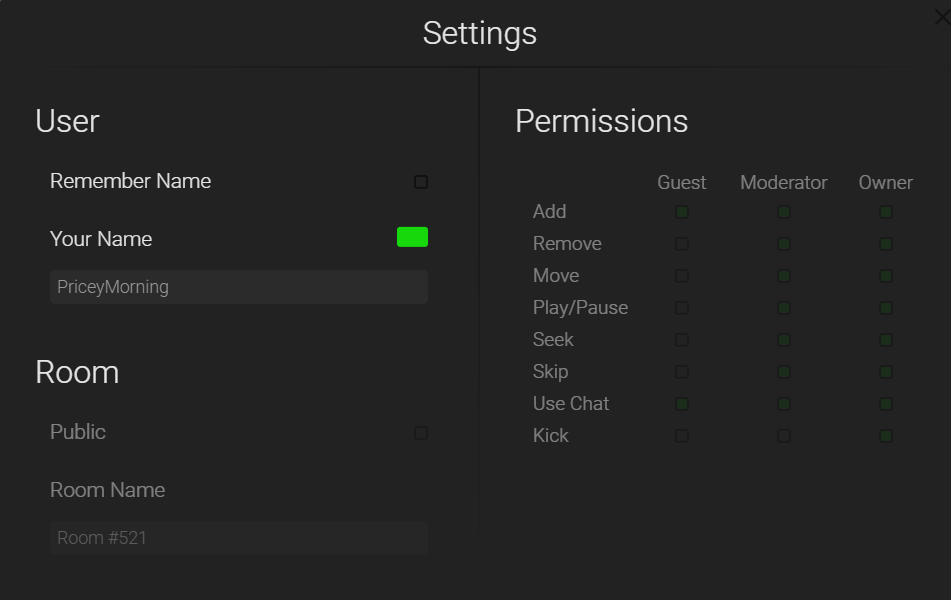Toggle Owner permission for Kick
This screenshot has width=951, height=600.
click(886, 436)
